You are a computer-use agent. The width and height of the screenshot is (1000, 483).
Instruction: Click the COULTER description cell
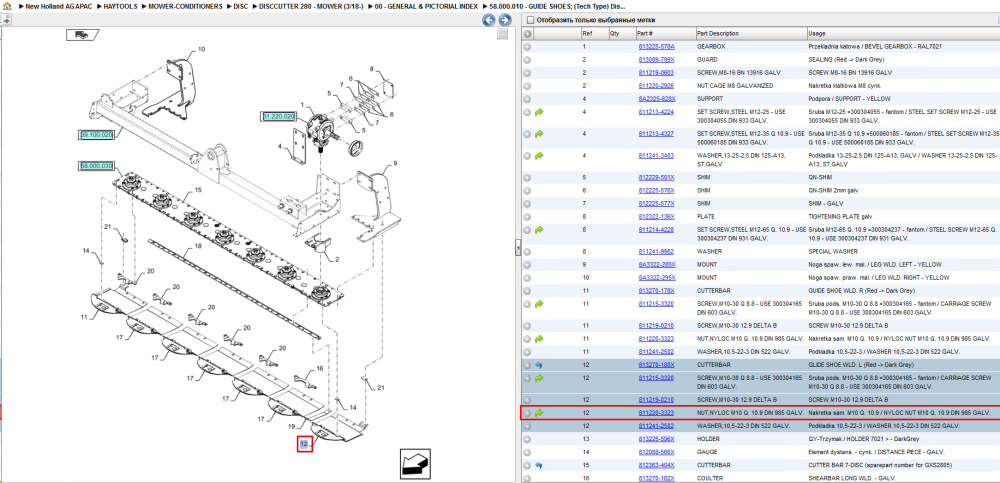[x=750, y=478]
